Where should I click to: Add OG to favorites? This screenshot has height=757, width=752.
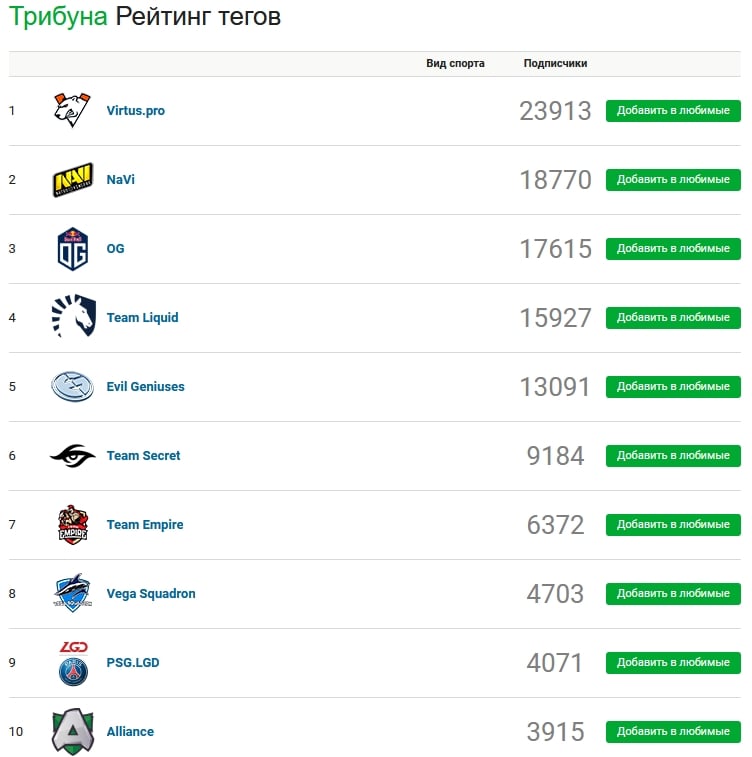[x=673, y=249]
